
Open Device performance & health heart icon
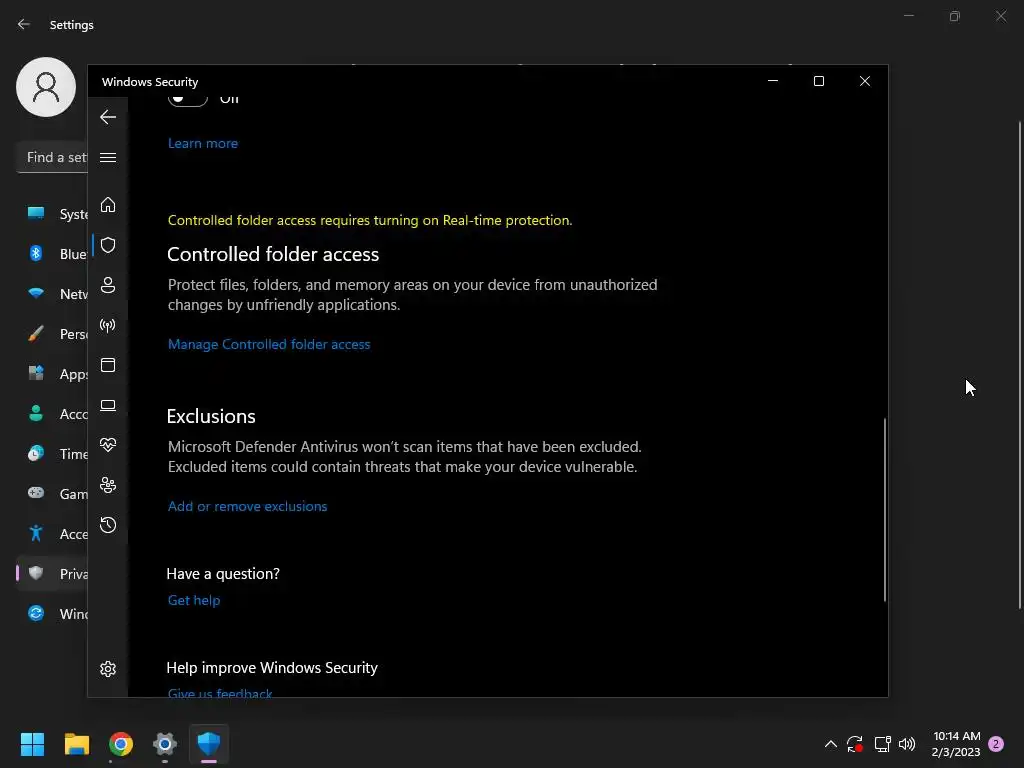[x=108, y=445]
